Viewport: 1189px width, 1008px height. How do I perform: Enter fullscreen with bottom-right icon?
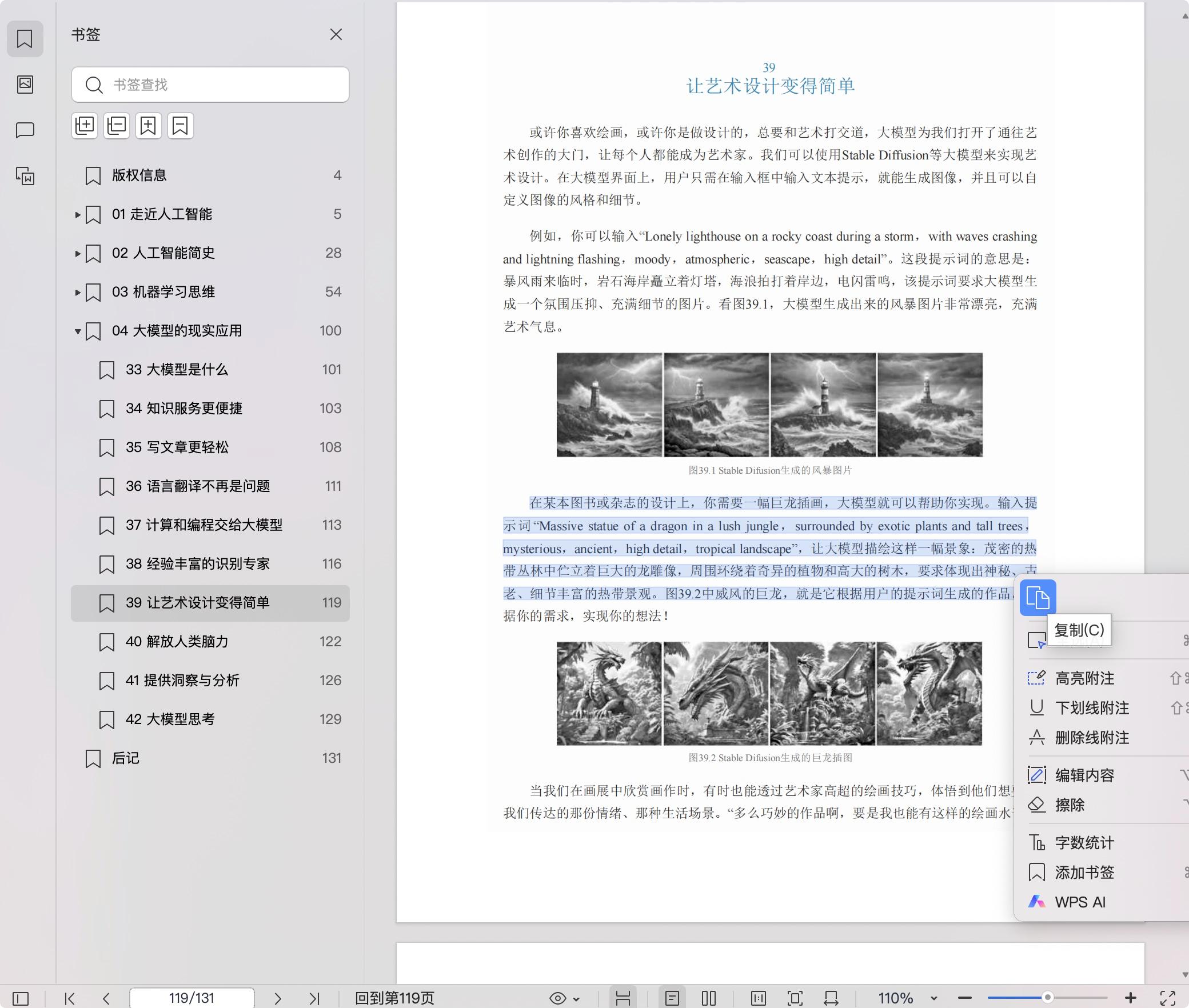click(x=1167, y=998)
